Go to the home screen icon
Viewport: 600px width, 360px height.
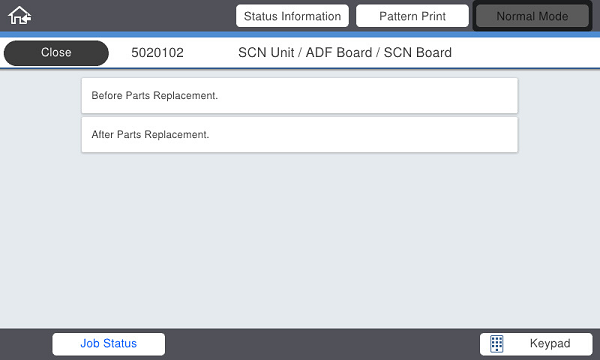(20, 16)
